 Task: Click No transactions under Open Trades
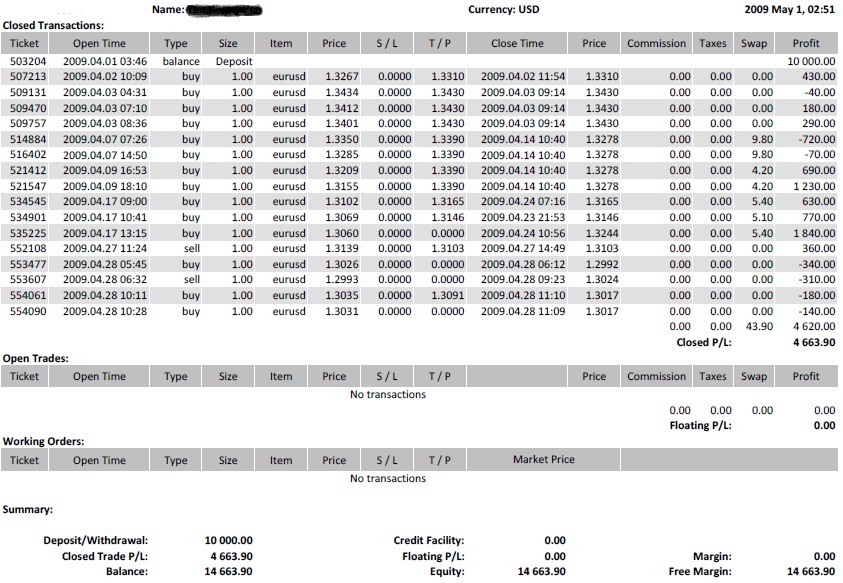point(388,394)
